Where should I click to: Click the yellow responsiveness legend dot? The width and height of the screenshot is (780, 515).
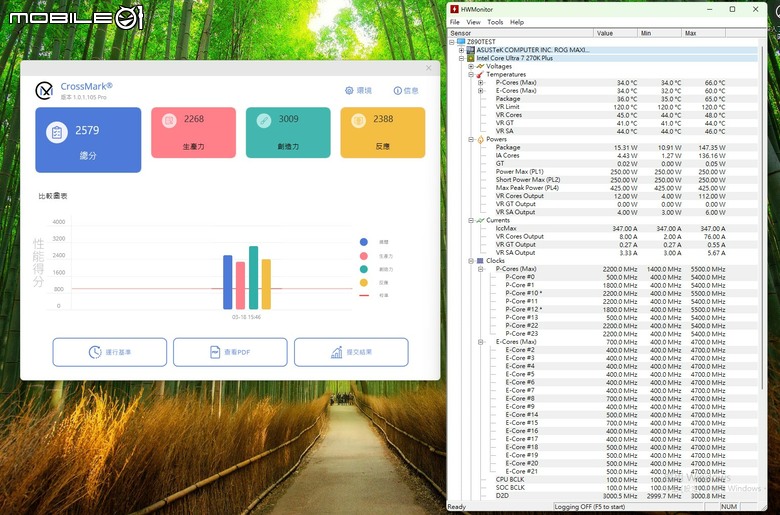pos(364,283)
